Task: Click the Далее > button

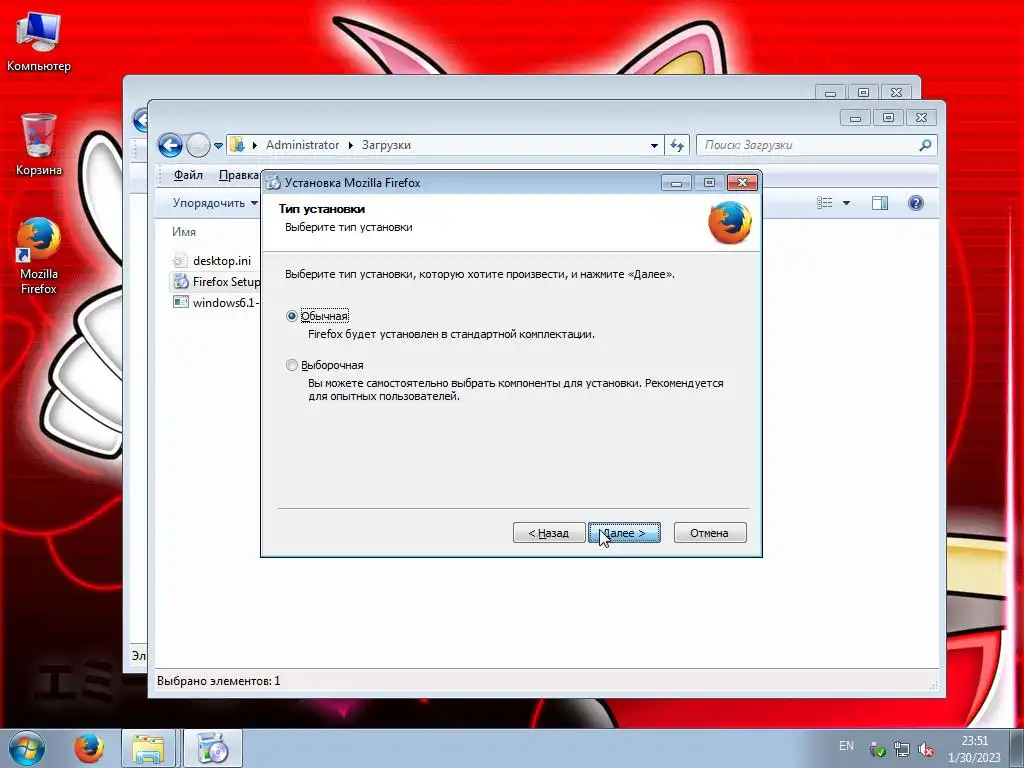Action: coord(624,533)
